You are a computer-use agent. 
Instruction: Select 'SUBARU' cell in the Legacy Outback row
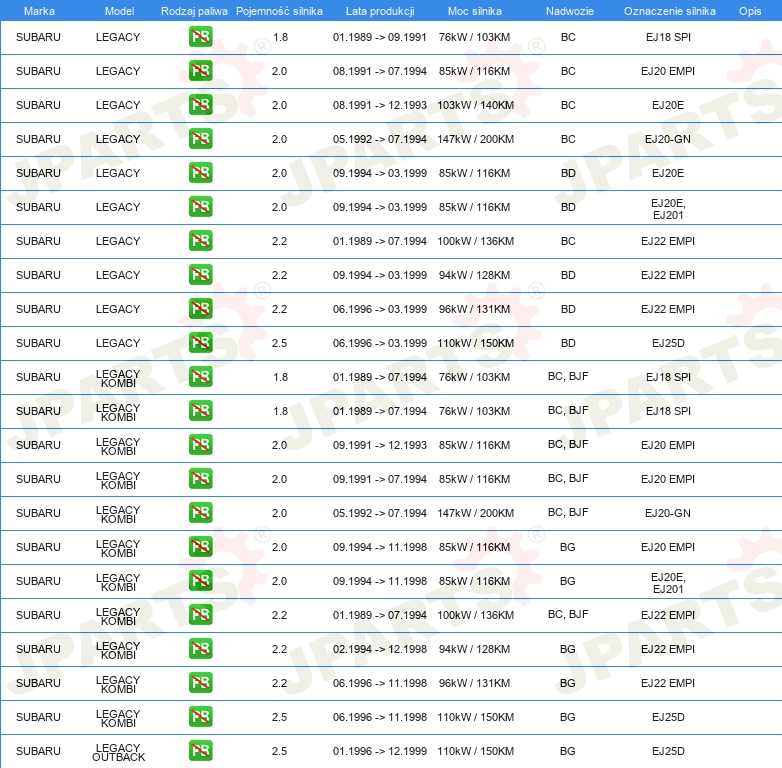pyautogui.click(x=38, y=751)
